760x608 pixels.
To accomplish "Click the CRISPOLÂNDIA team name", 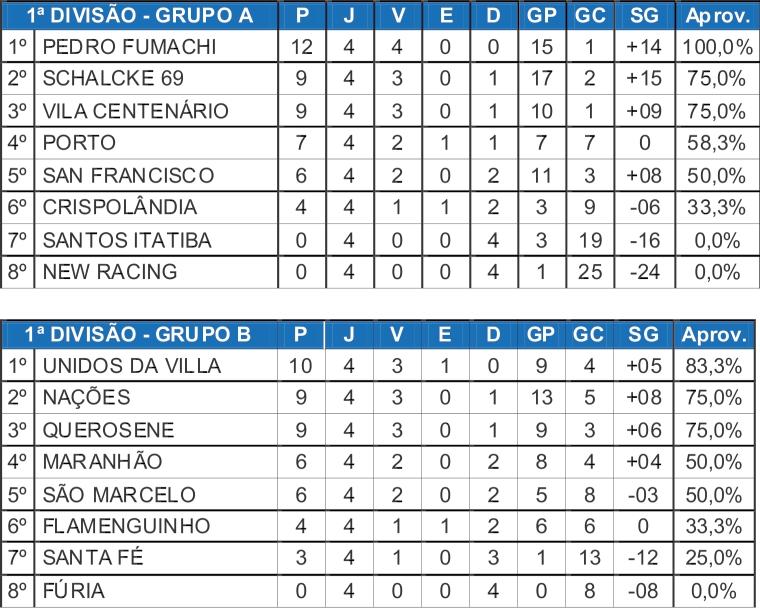I will pos(120,207).
